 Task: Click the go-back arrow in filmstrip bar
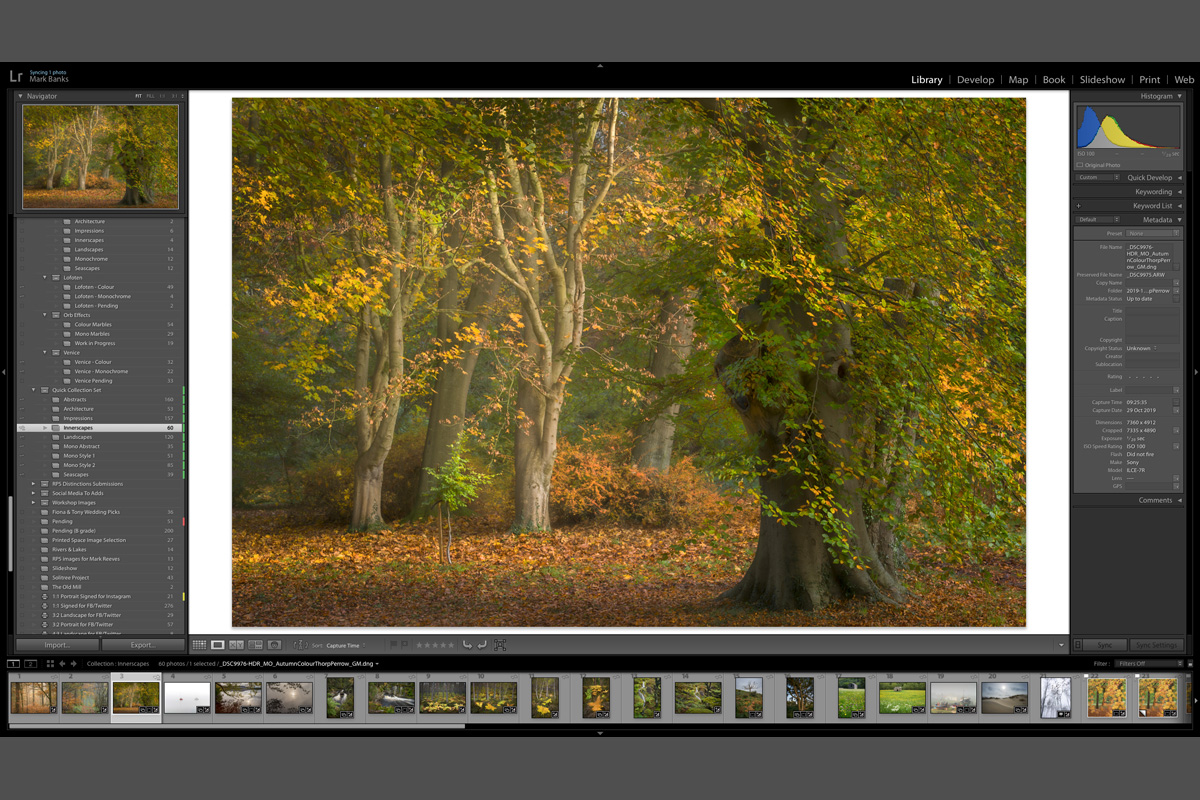[62, 663]
